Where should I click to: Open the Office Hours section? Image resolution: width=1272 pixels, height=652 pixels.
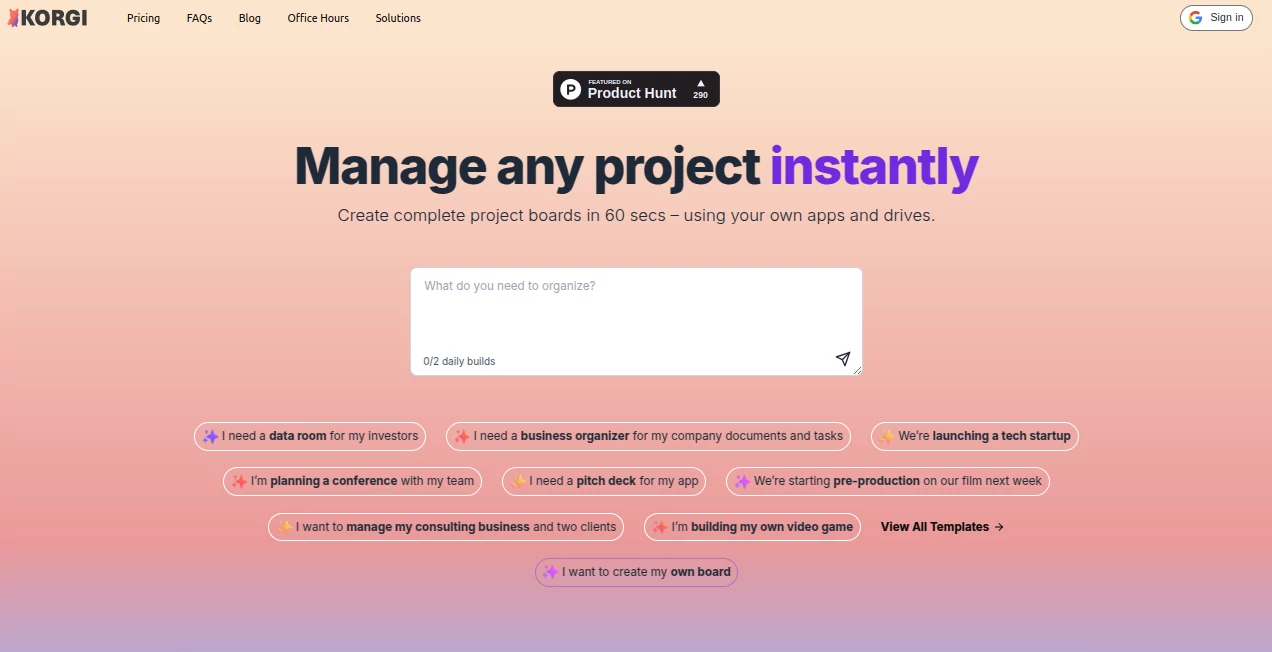click(317, 17)
